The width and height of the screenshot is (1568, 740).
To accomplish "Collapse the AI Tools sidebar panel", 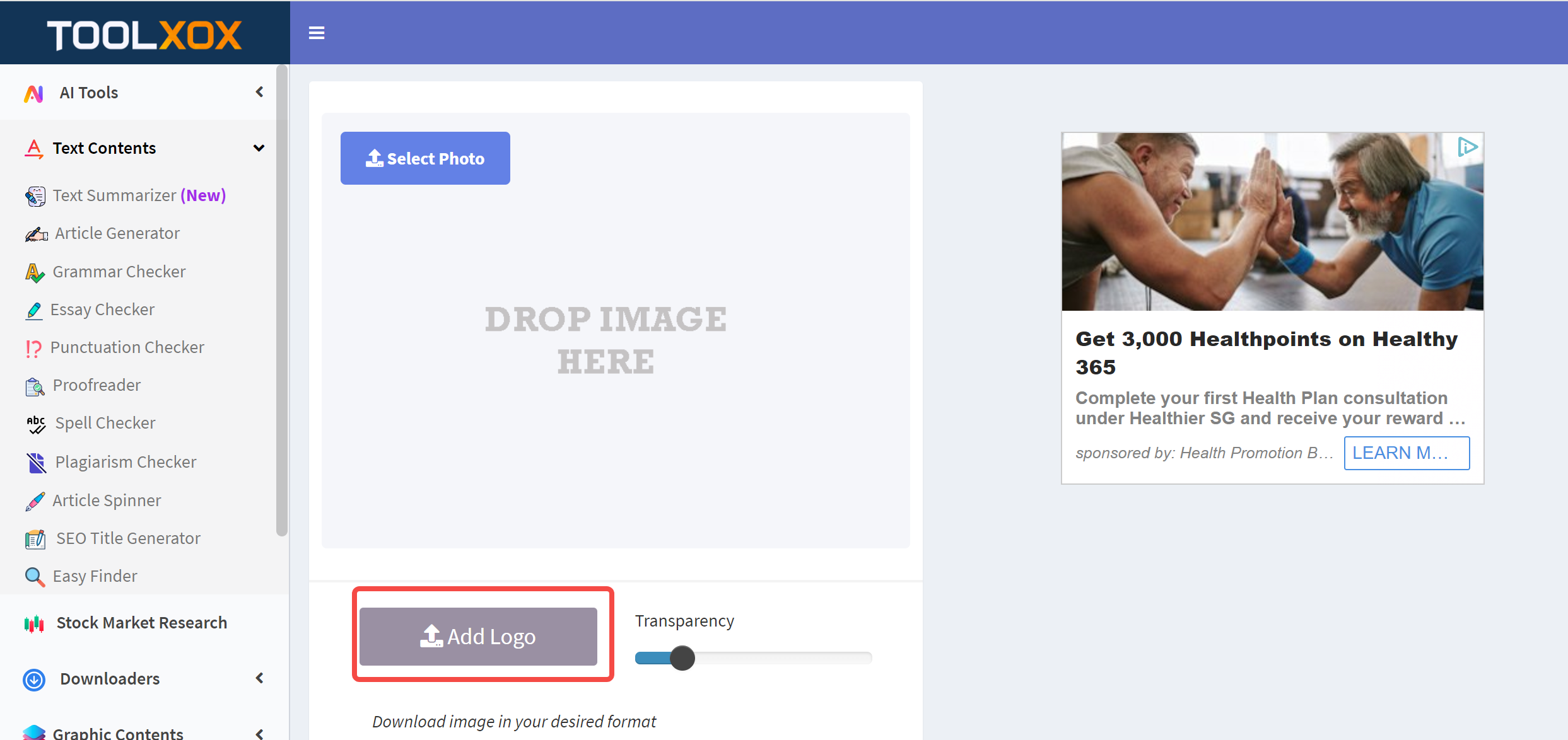I will 261,92.
